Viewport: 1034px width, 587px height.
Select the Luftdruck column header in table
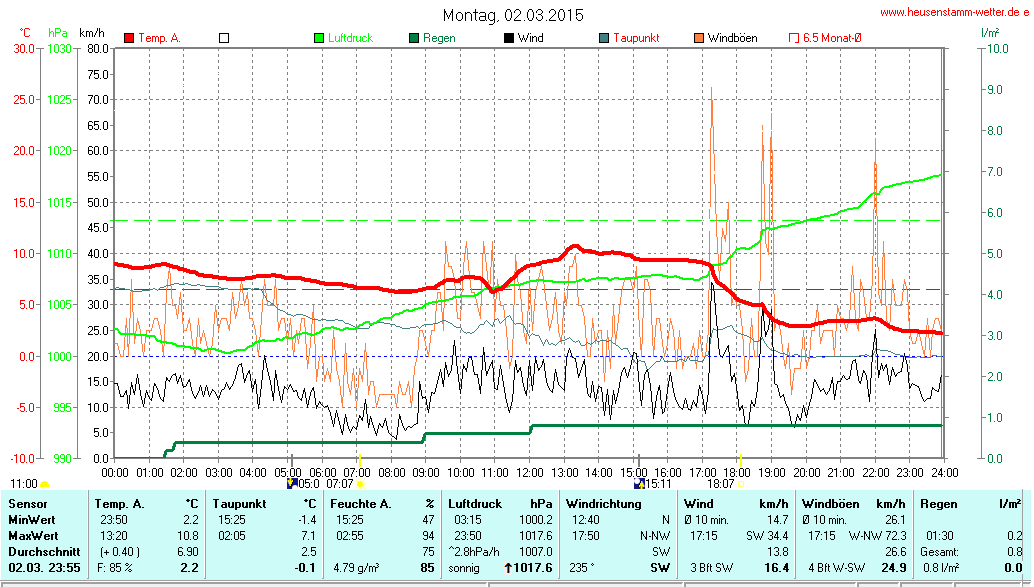pyautogui.click(x=474, y=504)
